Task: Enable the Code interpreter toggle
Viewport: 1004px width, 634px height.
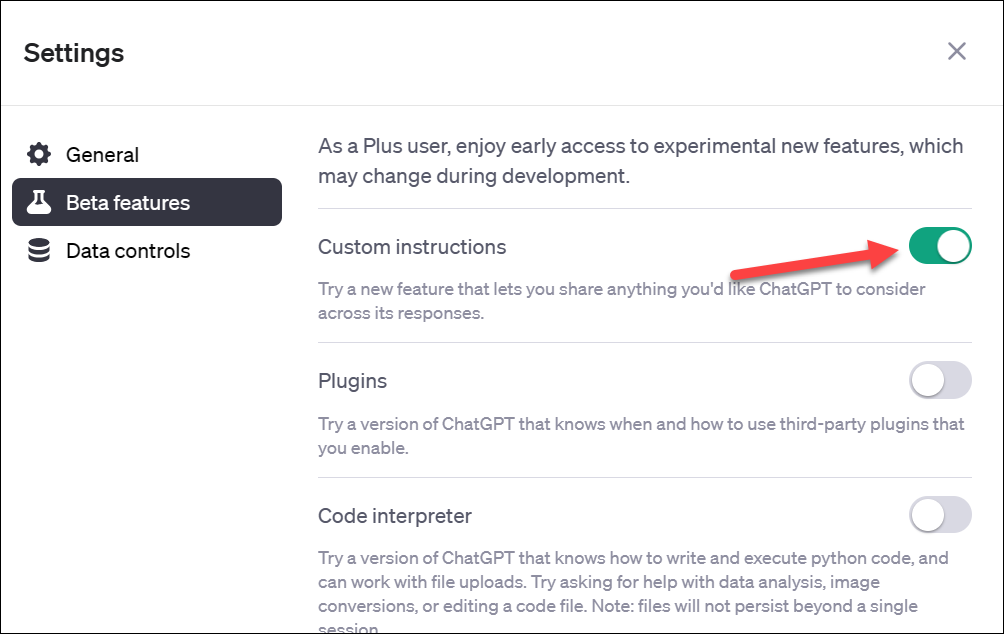Action: tap(940, 515)
